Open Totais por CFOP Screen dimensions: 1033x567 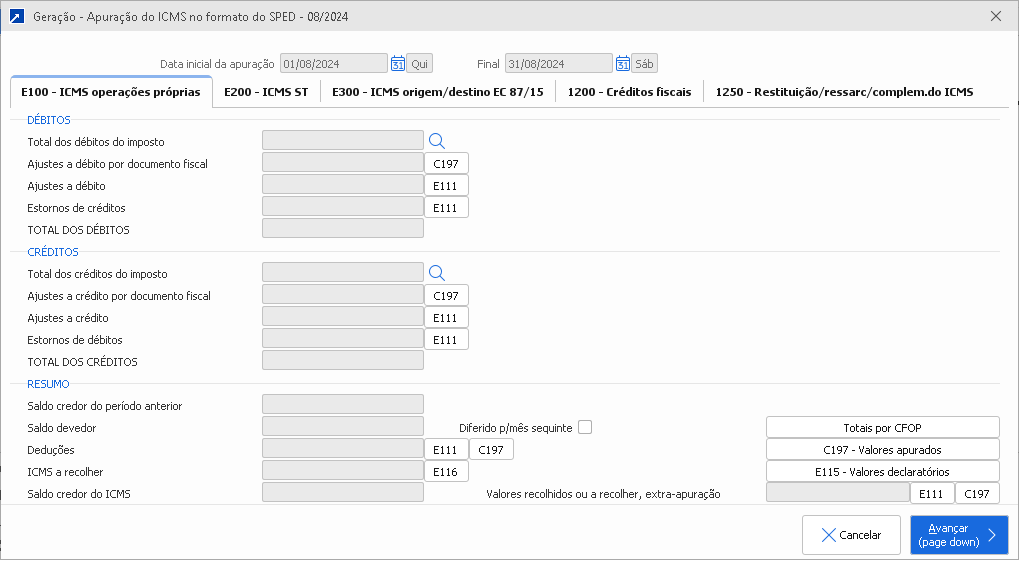(882, 428)
